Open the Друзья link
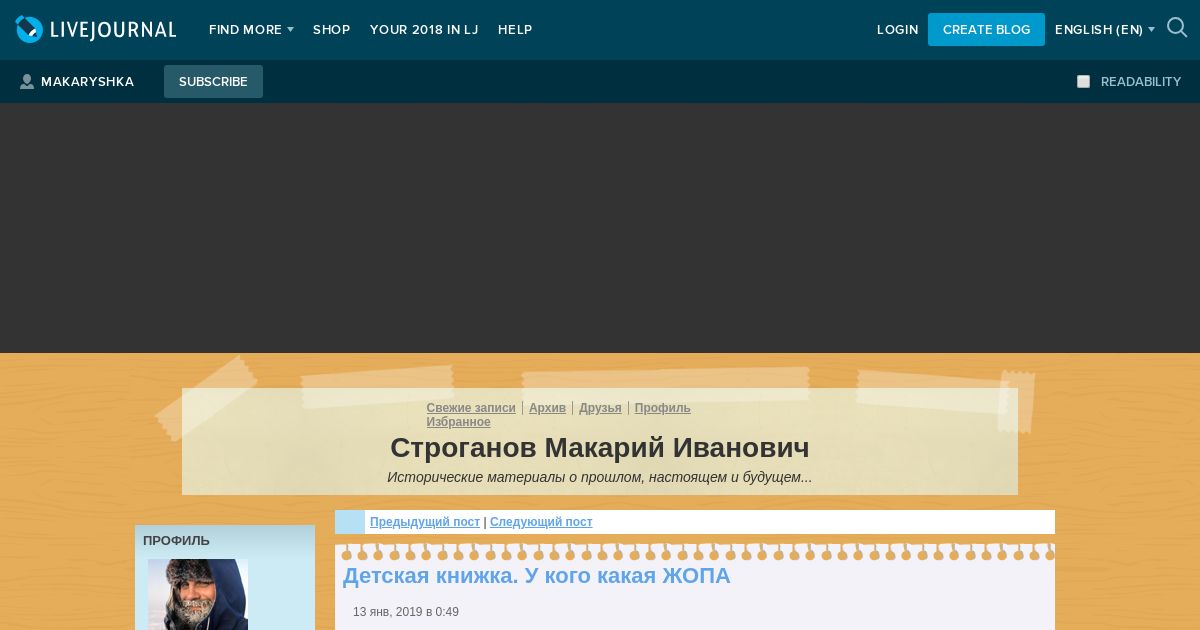The width and height of the screenshot is (1200, 630). click(x=600, y=408)
